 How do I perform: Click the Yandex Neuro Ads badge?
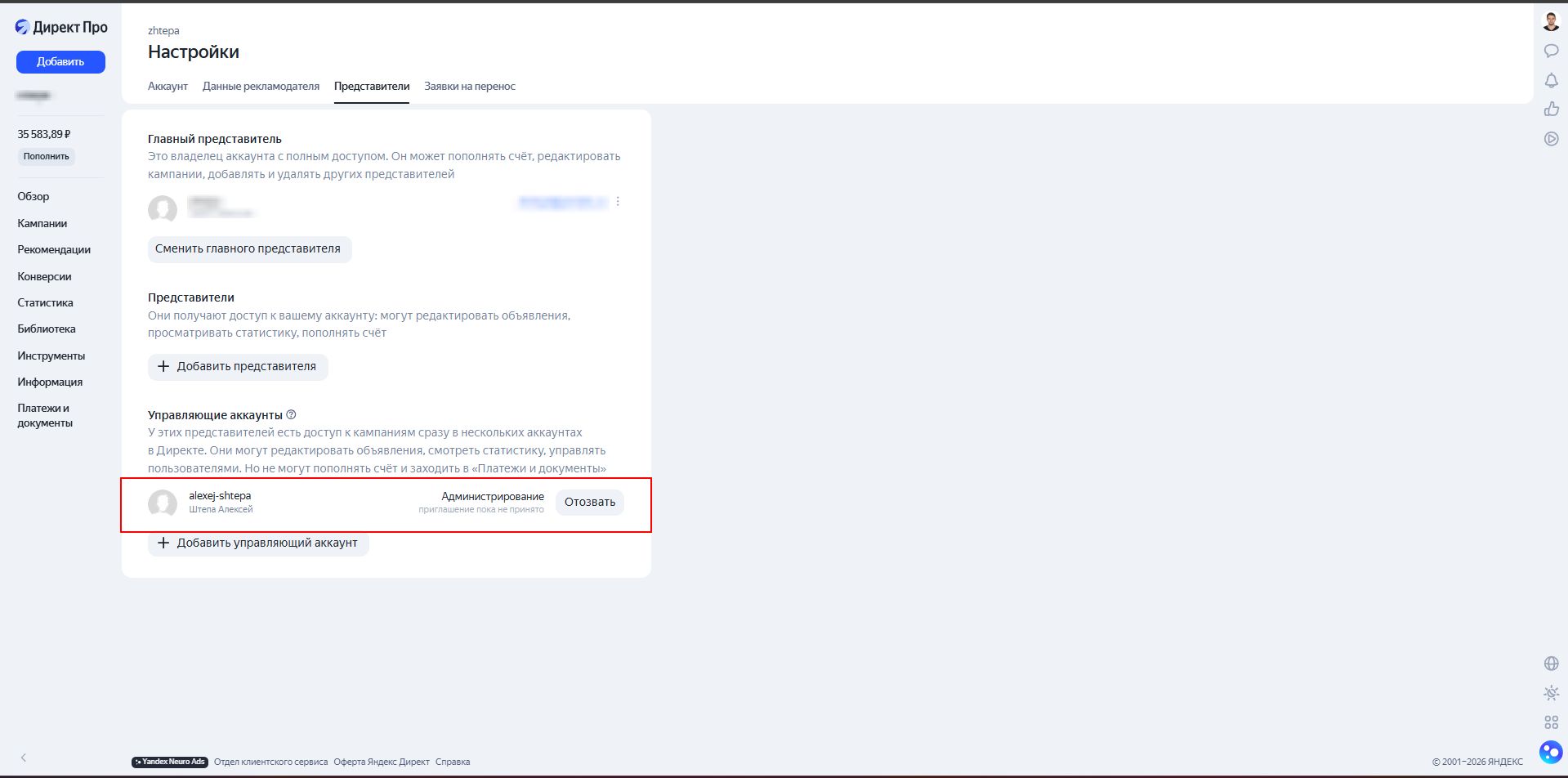[170, 762]
